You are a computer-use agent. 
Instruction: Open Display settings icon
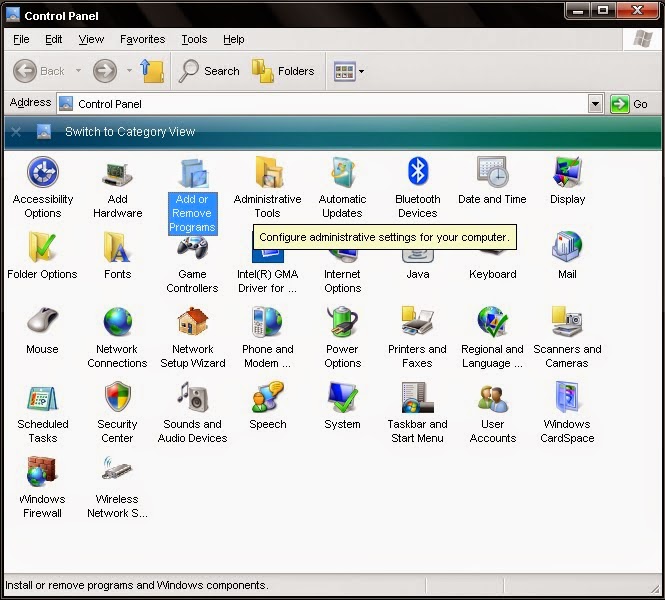pyautogui.click(x=567, y=172)
